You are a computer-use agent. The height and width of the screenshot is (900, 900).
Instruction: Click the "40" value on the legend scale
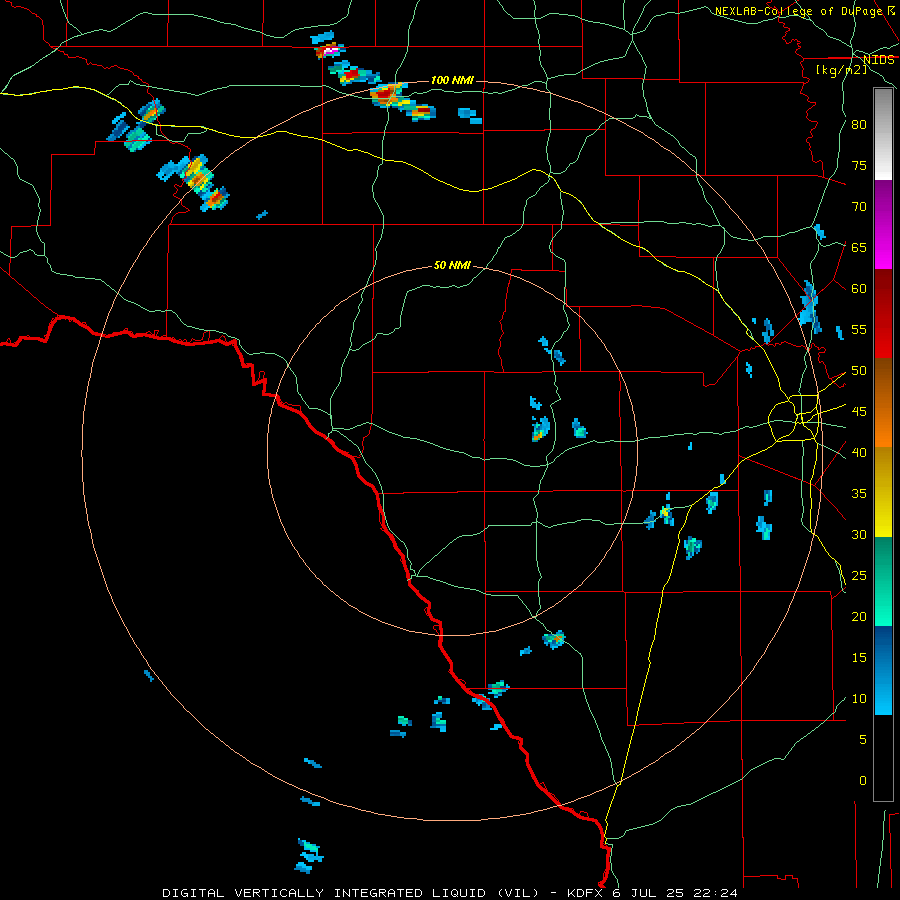[x=859, y=453]
